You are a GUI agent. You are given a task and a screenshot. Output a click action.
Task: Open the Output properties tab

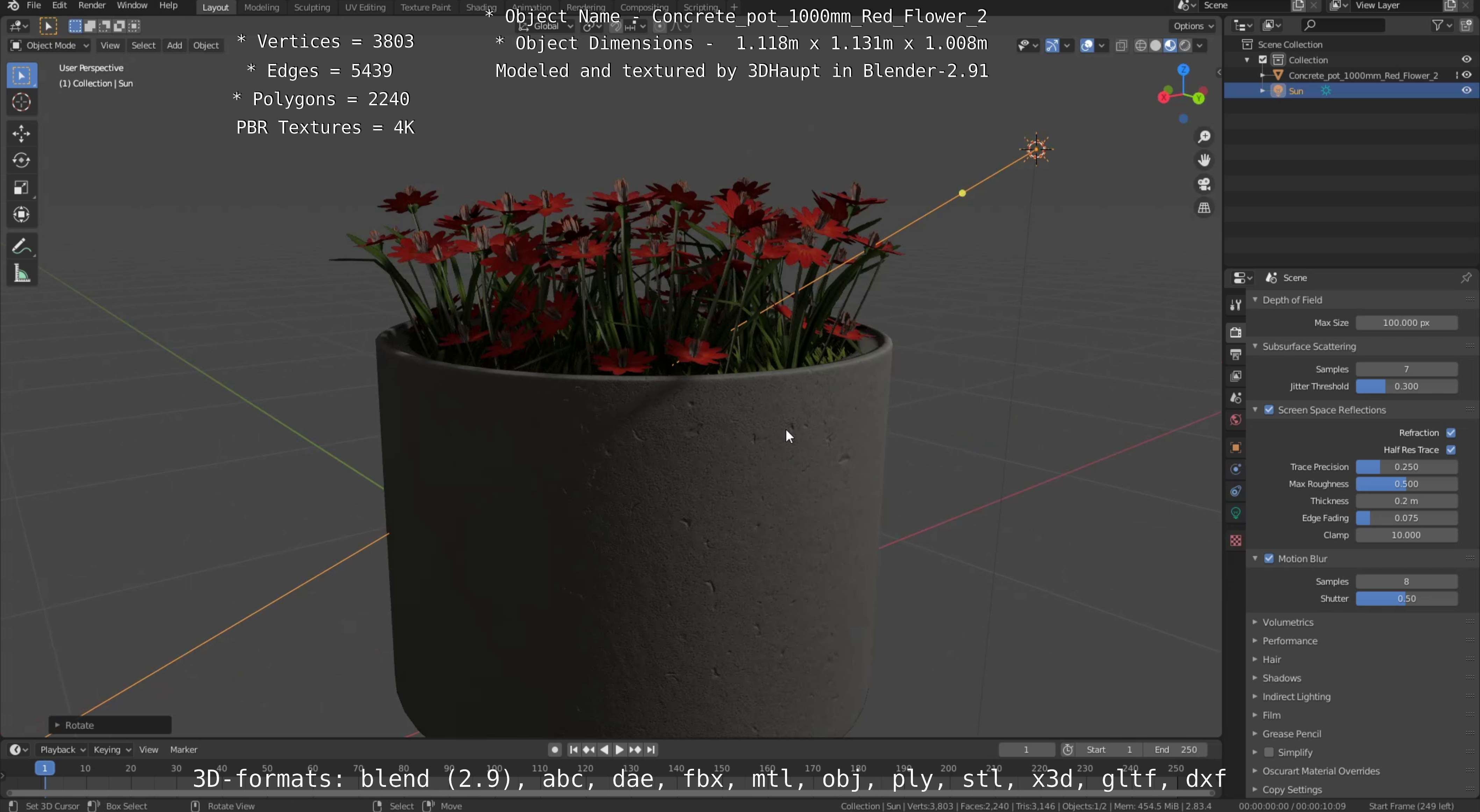coord(1235,354)
